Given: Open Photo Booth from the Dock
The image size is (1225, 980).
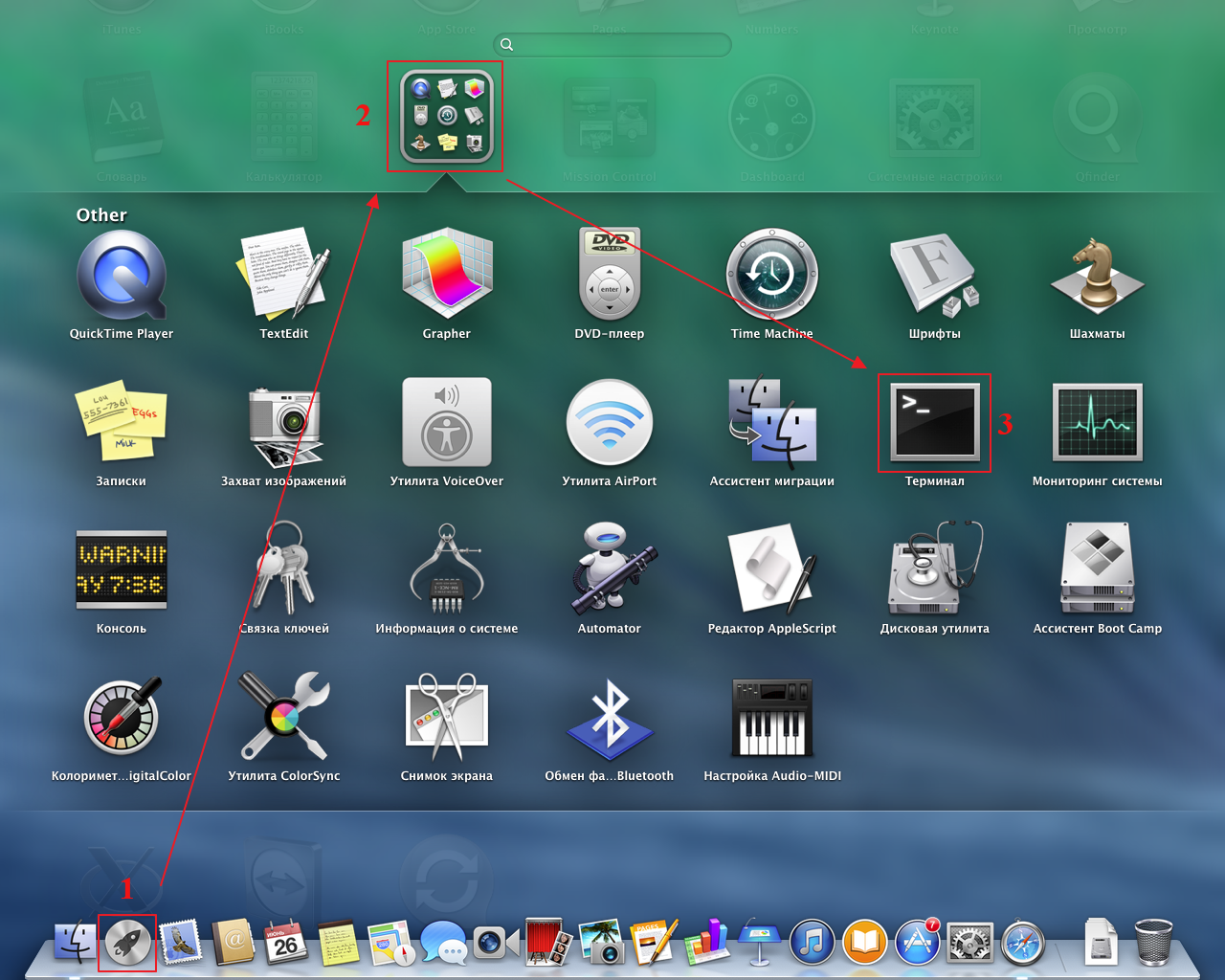Looking at the screenshot, I should [x=548, y=943].
